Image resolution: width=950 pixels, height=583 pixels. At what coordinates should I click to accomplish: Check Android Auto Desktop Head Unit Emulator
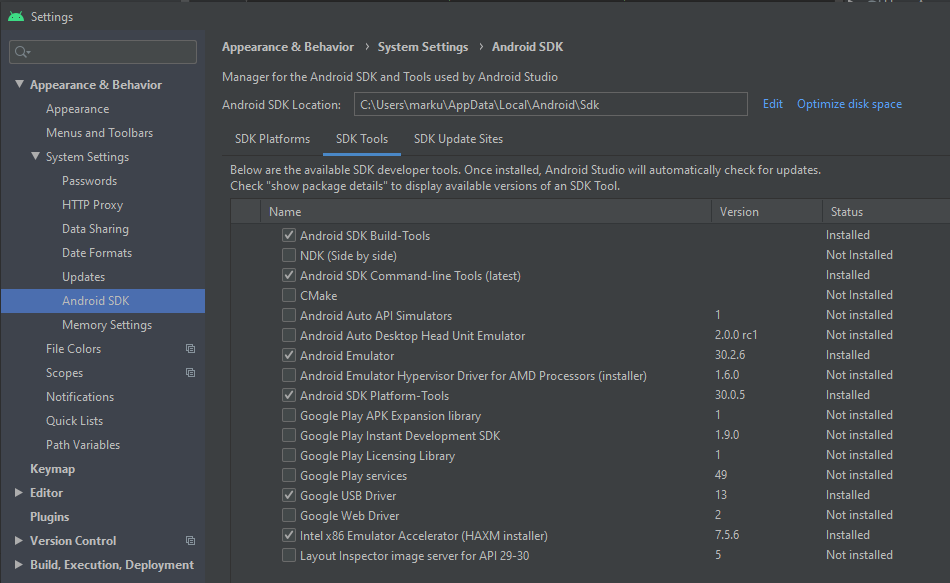tap(289, 335)
